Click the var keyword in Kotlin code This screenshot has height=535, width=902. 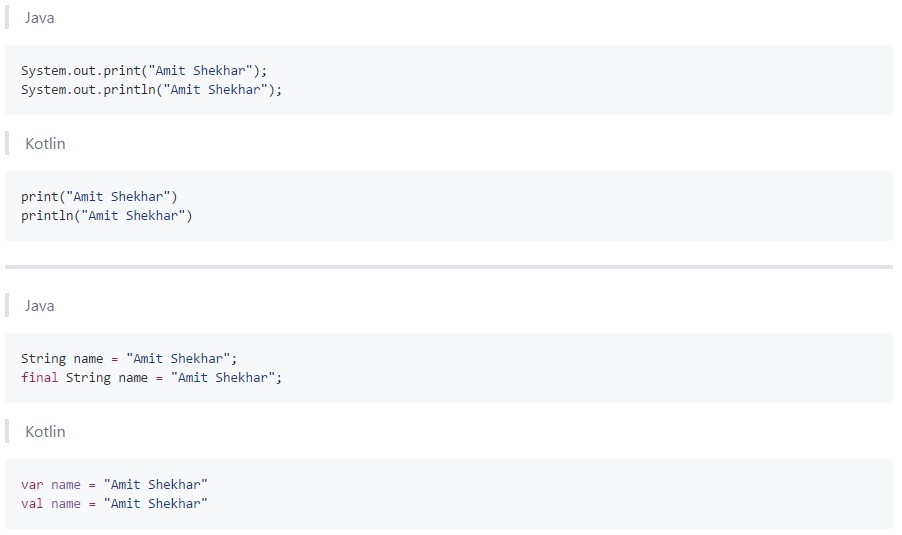(32, 485)
